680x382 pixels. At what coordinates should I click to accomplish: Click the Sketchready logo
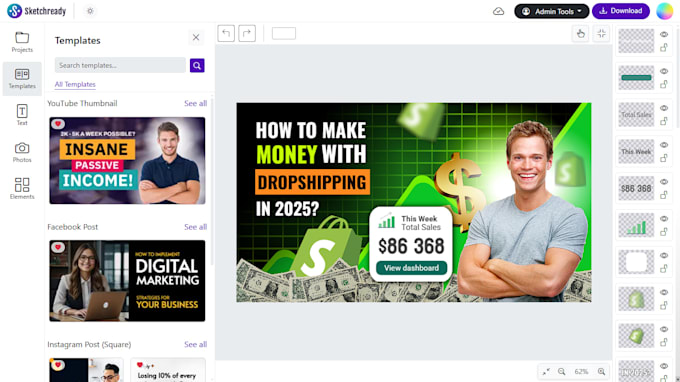(x=37, y=11)
